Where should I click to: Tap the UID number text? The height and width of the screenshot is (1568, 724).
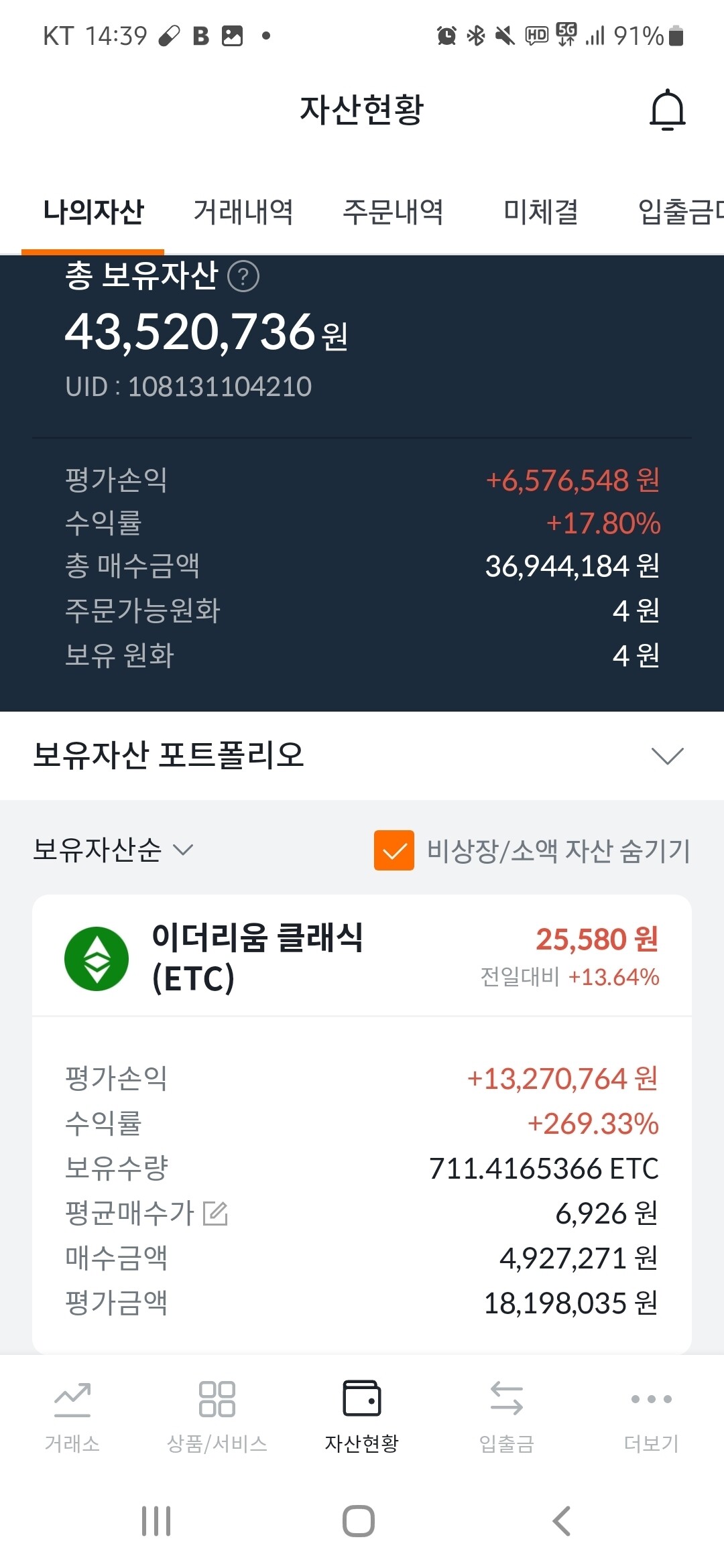(190, 386)
